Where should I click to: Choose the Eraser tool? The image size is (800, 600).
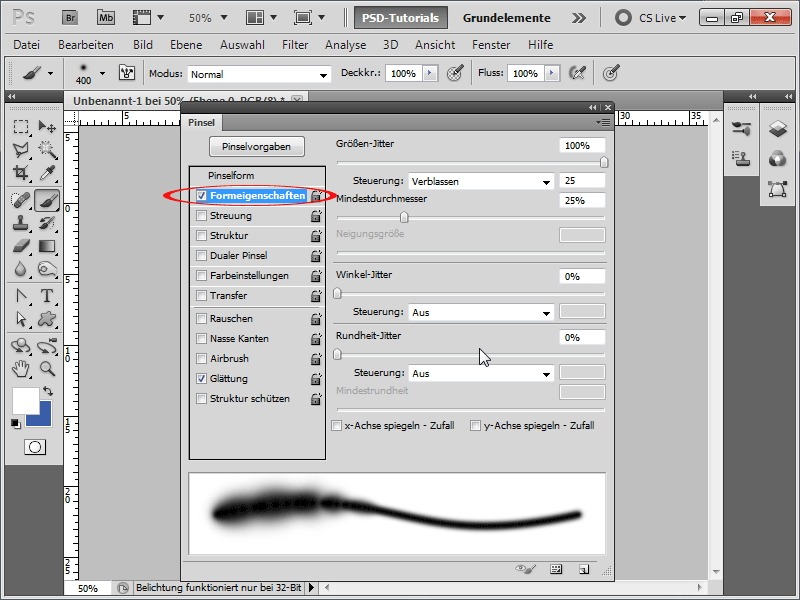21,246
